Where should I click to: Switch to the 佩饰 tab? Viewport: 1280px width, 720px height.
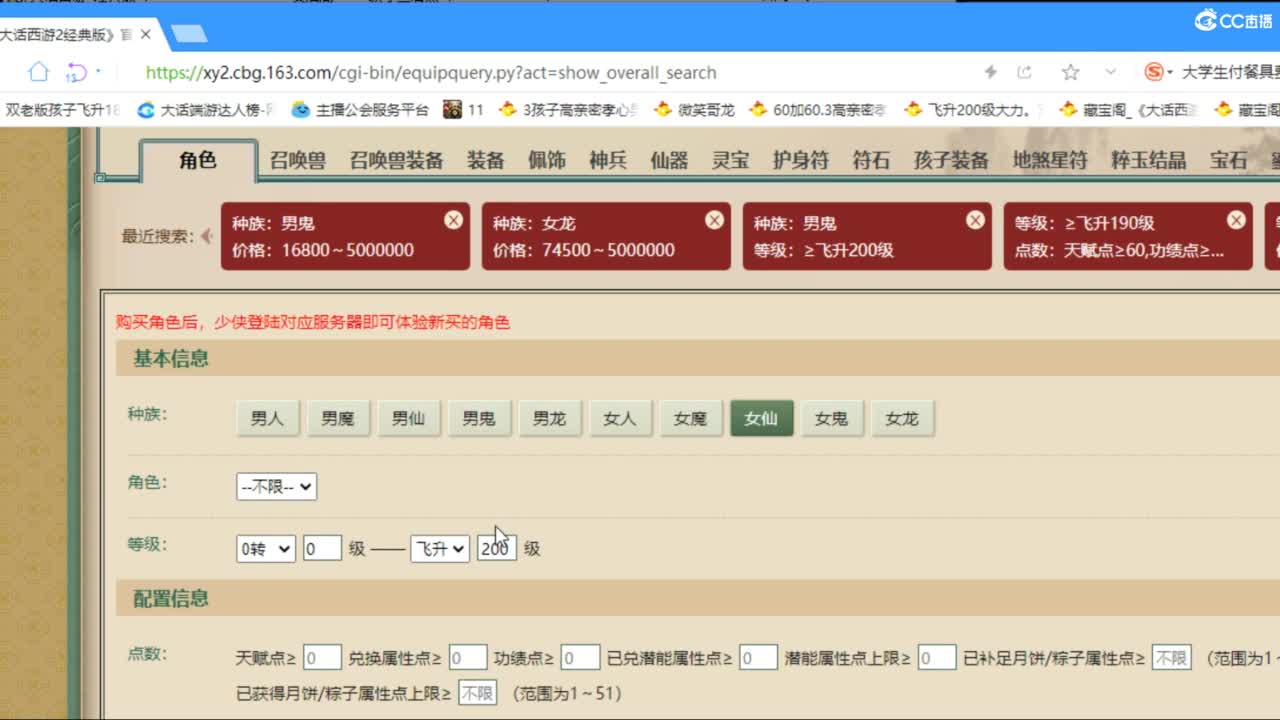pyautogui.click(x=547, y=160)
